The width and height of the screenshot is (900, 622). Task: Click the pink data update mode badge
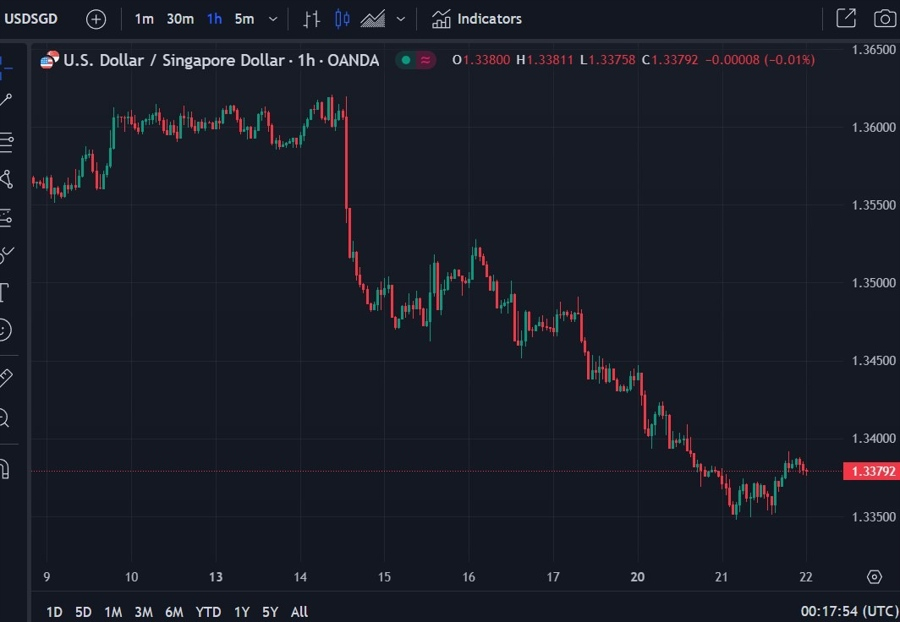coord(425,60)
